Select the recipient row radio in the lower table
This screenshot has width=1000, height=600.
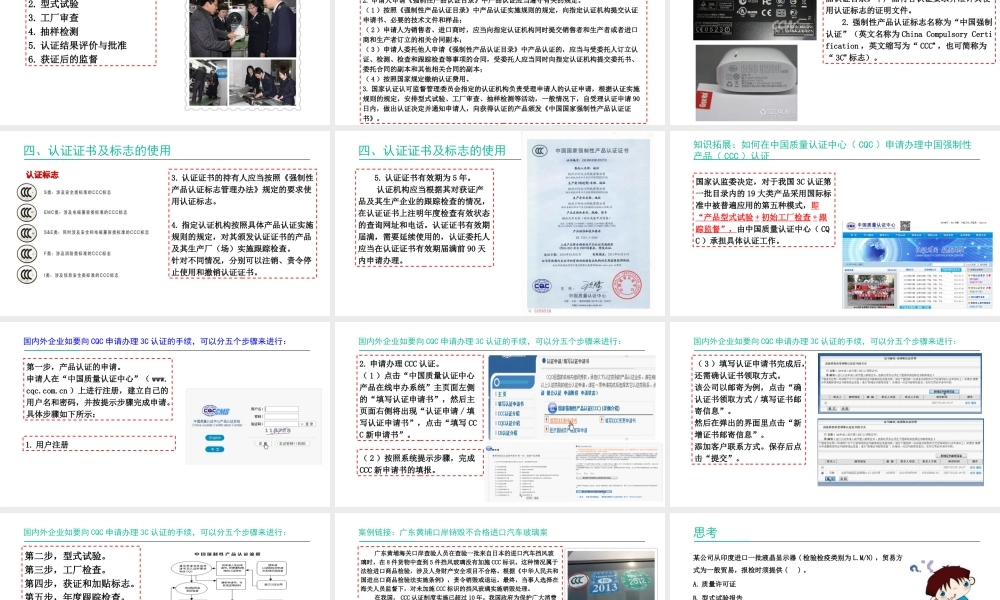click(x=822, y=471)
